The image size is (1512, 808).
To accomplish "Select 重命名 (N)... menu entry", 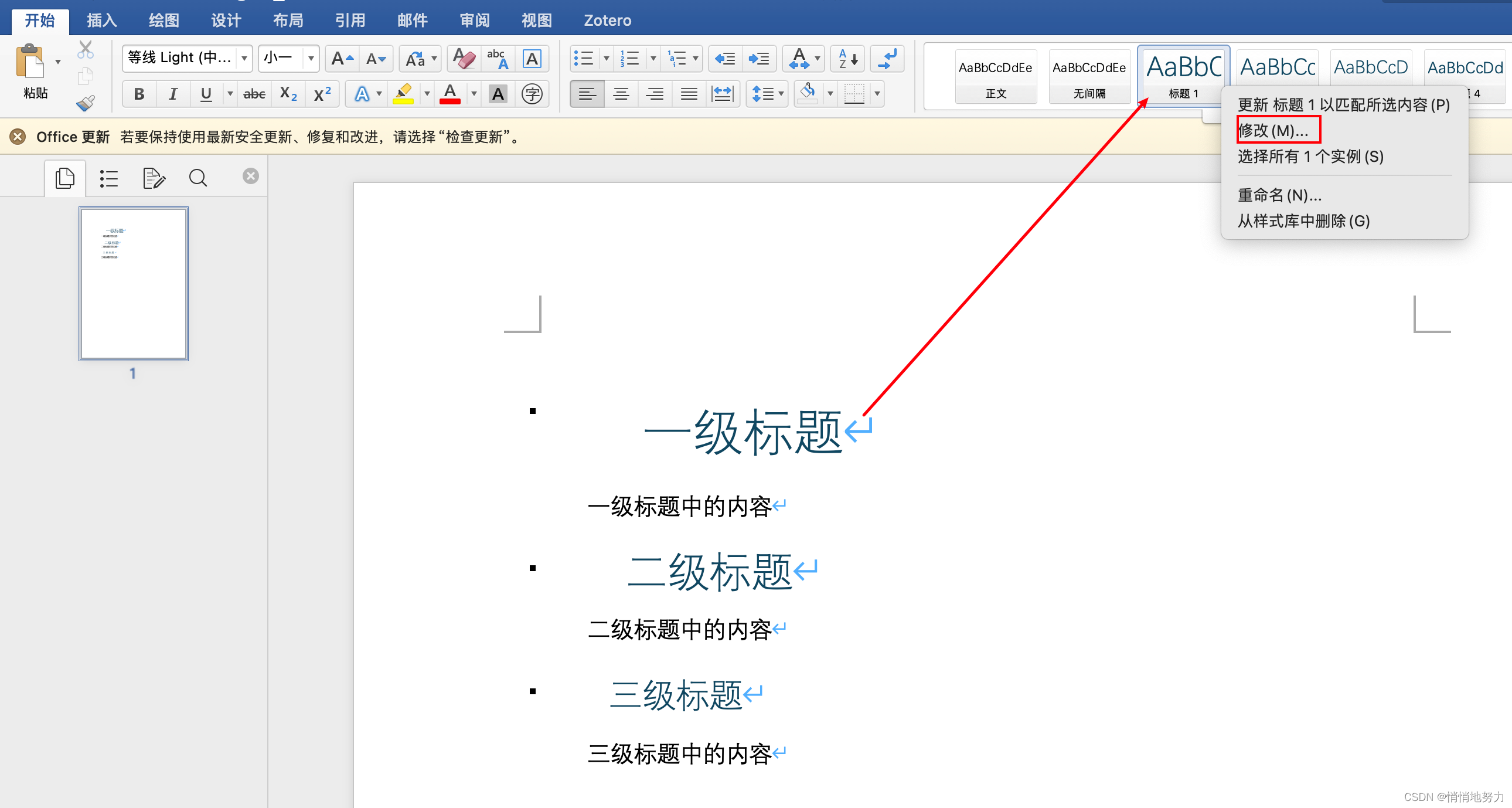I will [x=1279, y=195].
